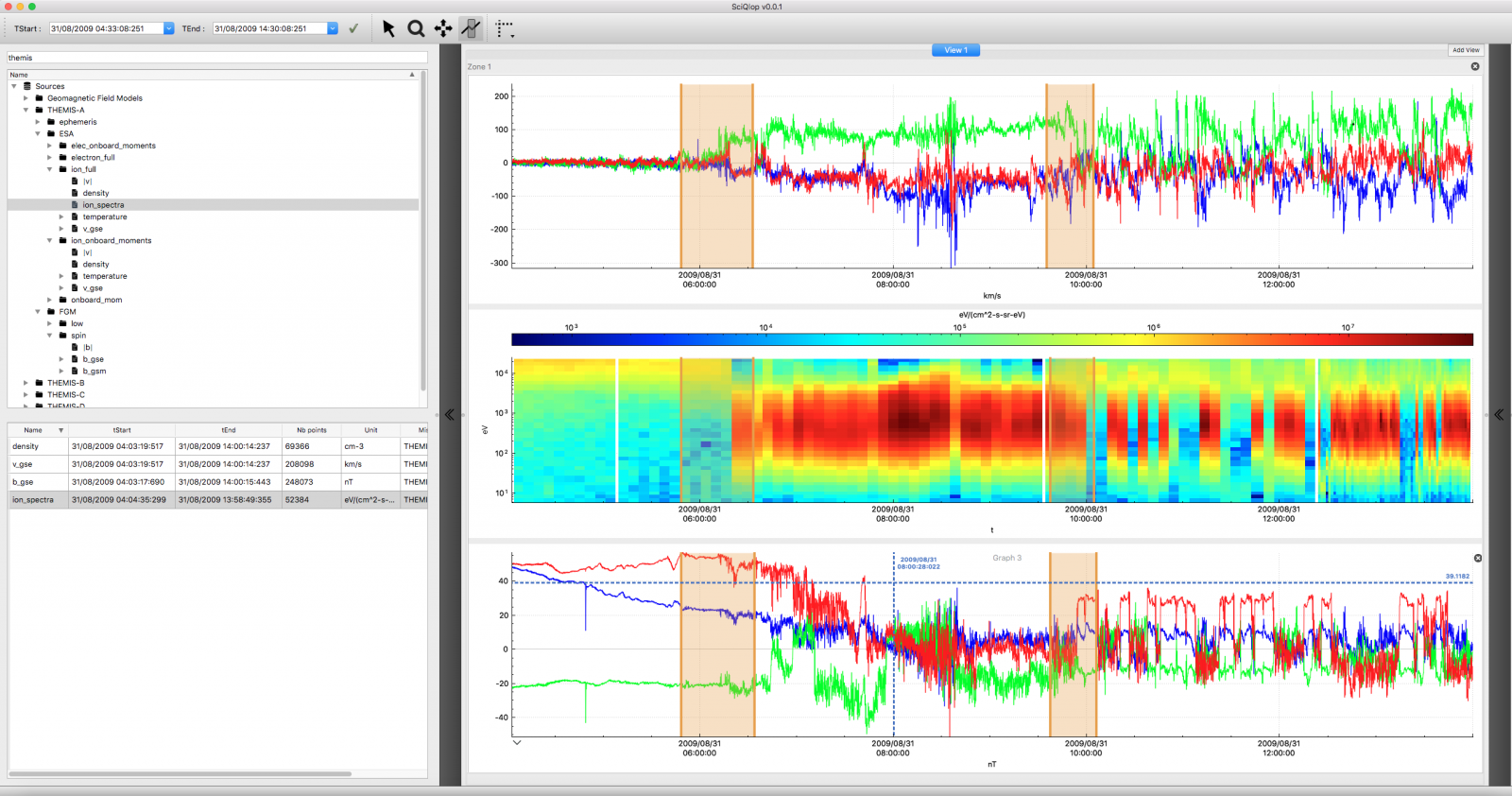Expand the Geomagnetic Field Models folder
The height and width of the screenshot is (796, 1512).
coord(26,98)
